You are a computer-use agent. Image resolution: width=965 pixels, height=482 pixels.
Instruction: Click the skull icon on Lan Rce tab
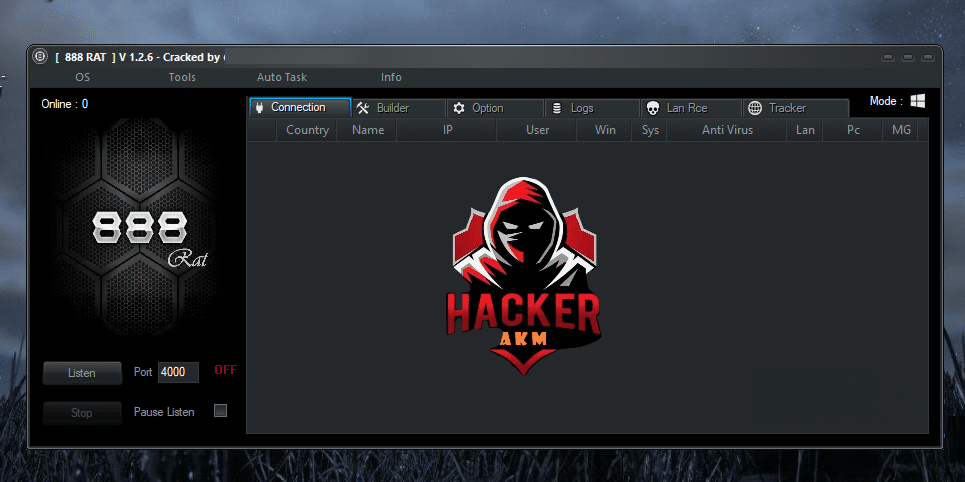pyautogui.click(x=652, y=108)
